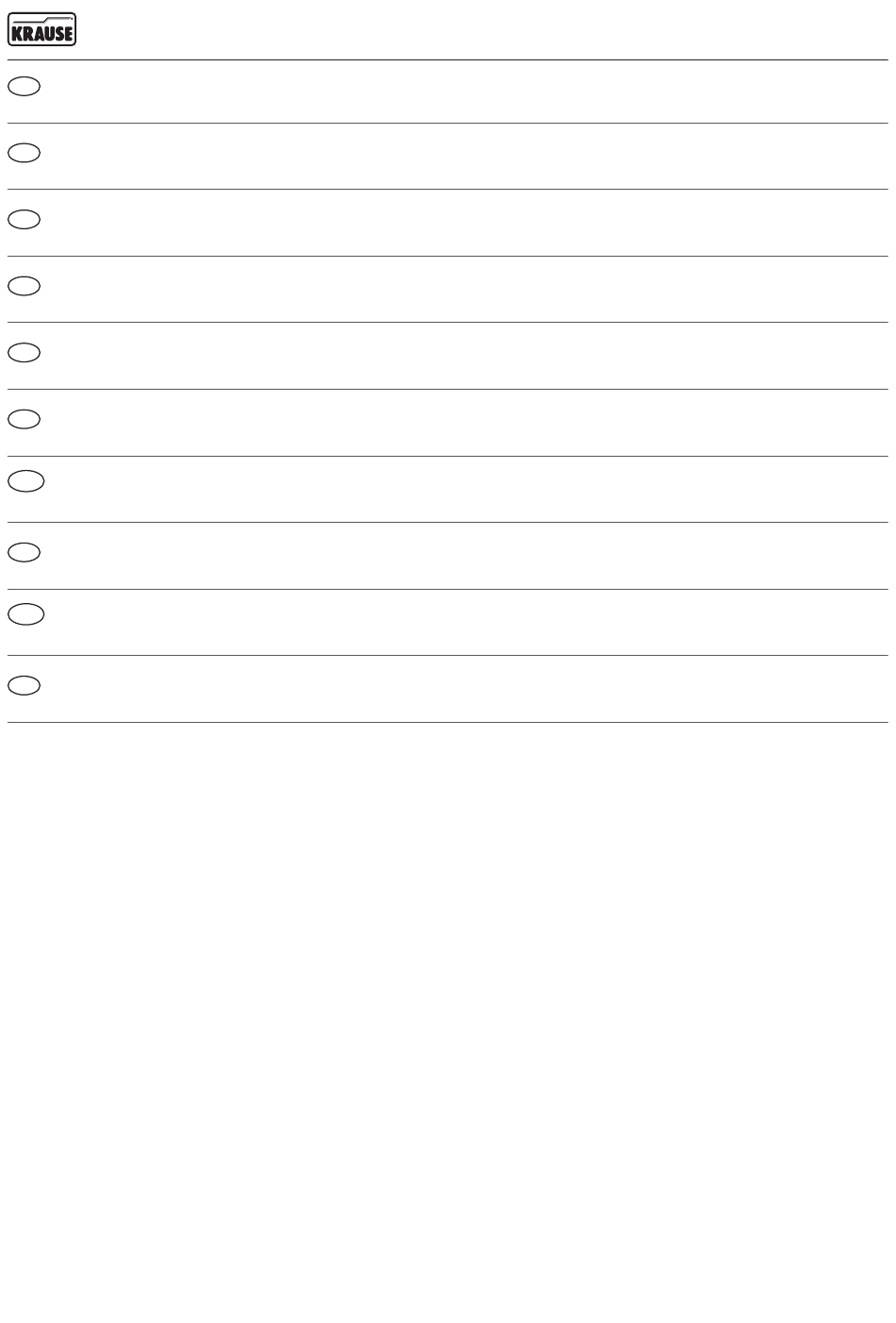The image size is (896, 1323).
Task: Click the KRAUSE logo in the header
Action: pyautogui.click(x=41, y=29)
